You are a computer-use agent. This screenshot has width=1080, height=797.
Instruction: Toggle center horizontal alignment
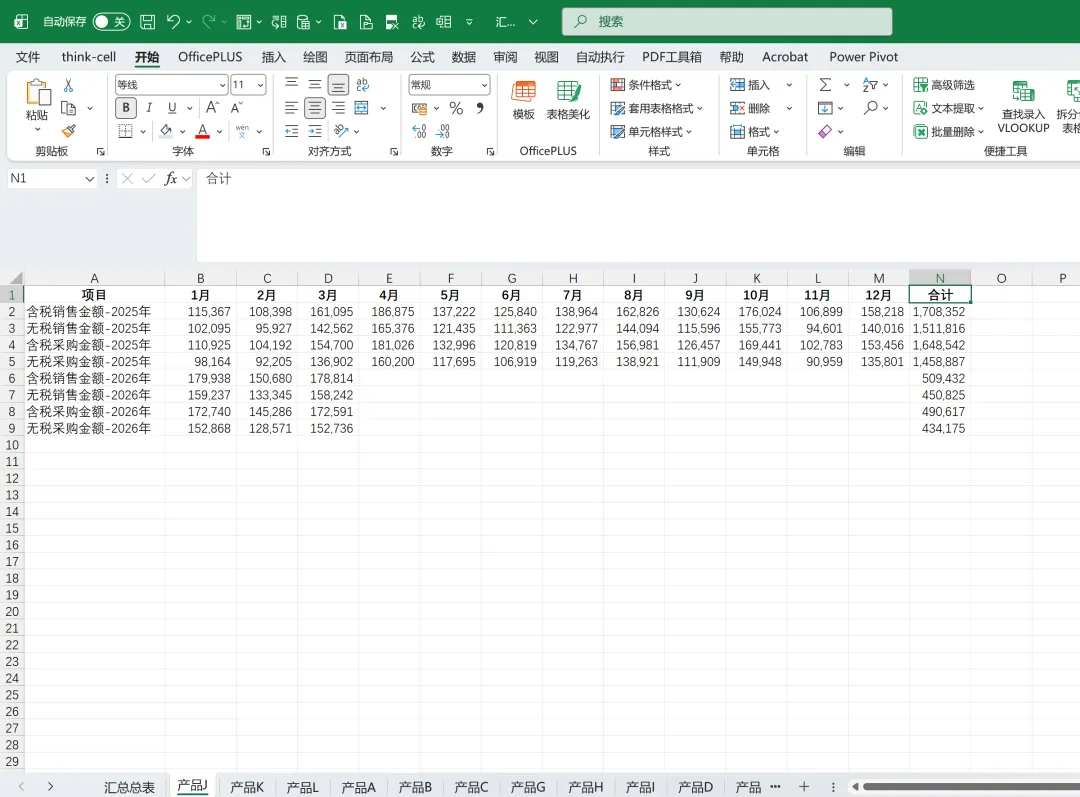(x=315, y=107)
